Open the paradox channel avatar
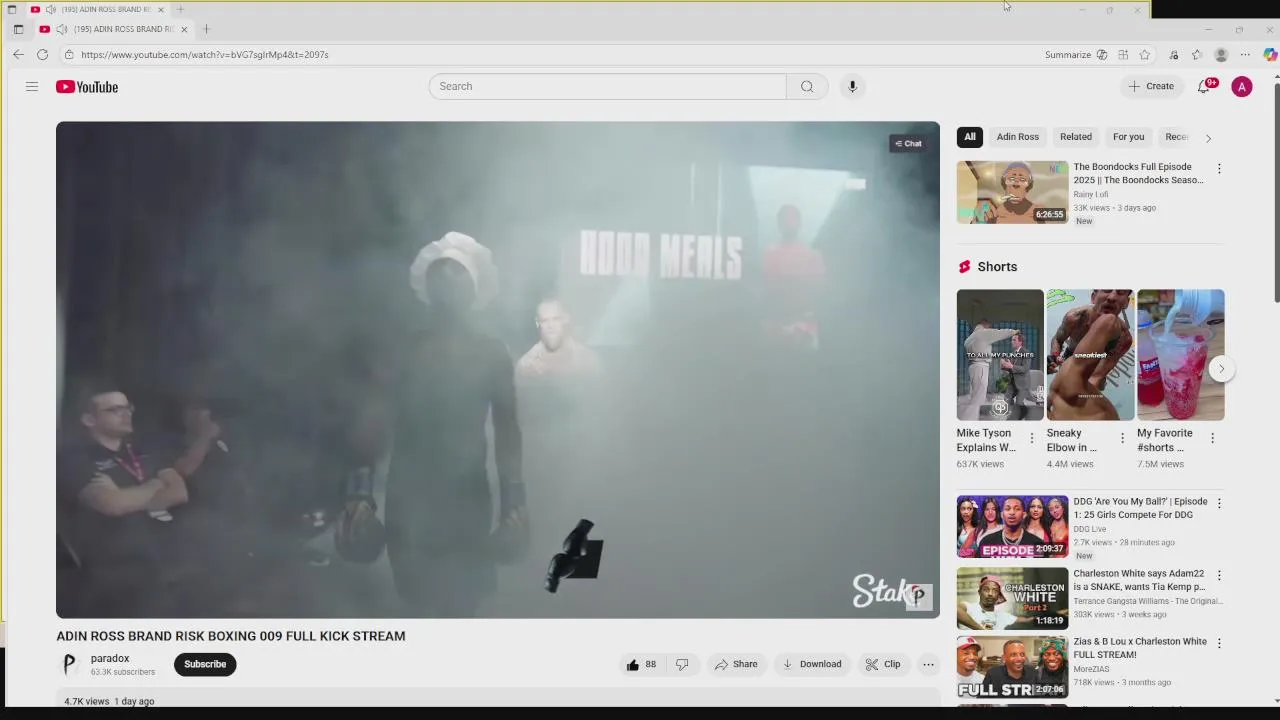1280x720 pixels. 69,664
